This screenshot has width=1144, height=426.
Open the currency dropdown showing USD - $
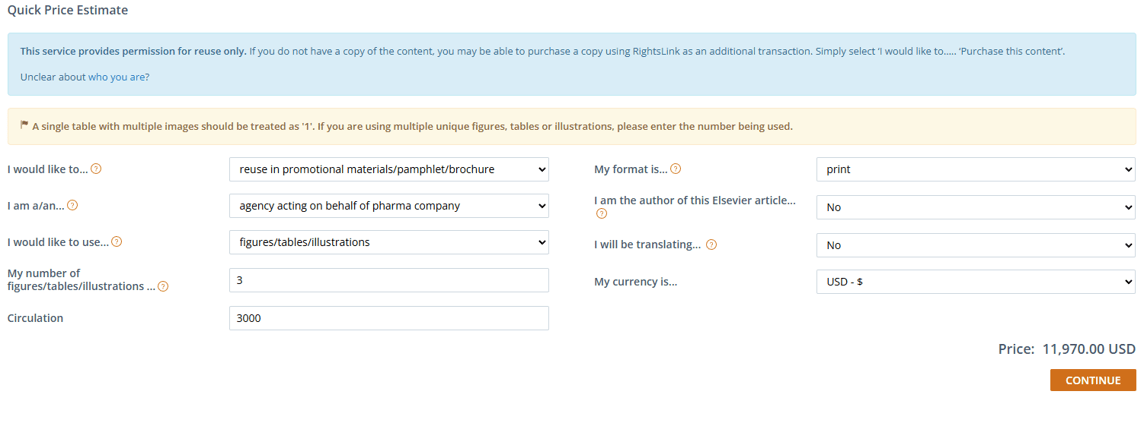tap(975, 282)
